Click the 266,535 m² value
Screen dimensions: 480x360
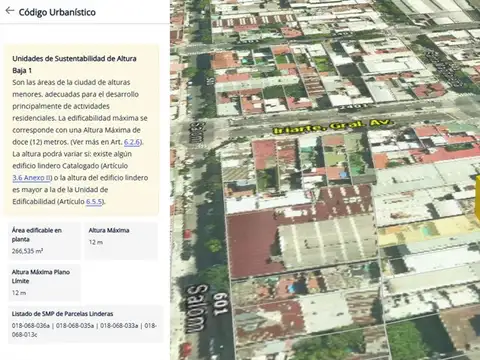pyautogui.click(x=27, y=251)
